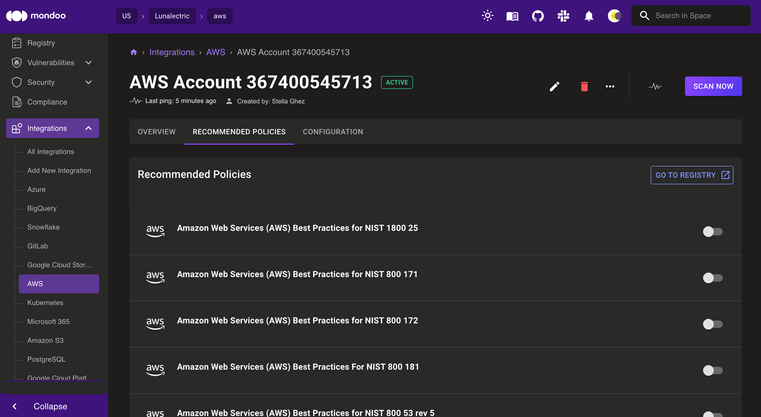Open Google Cloud Stor... sidebar item
This screenshot has width=761, height=417.
click(59, 265)
